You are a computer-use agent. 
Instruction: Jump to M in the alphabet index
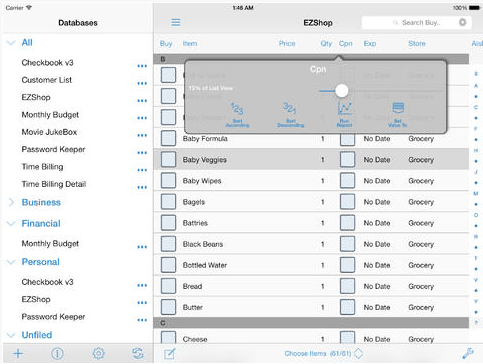click(476, 194)
